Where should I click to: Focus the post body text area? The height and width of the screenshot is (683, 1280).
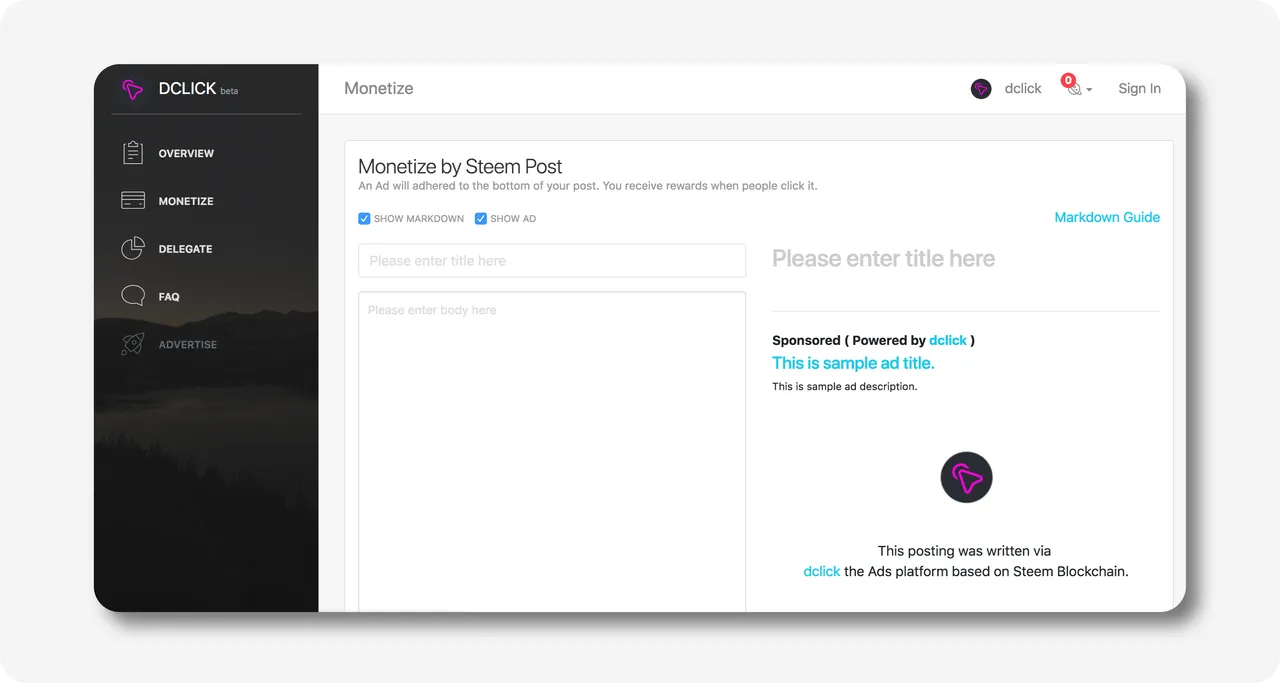[552, 451]
